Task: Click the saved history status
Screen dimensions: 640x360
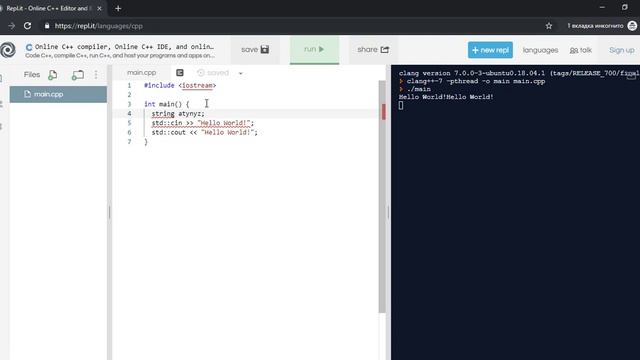Action: click(x=213, y=73)
